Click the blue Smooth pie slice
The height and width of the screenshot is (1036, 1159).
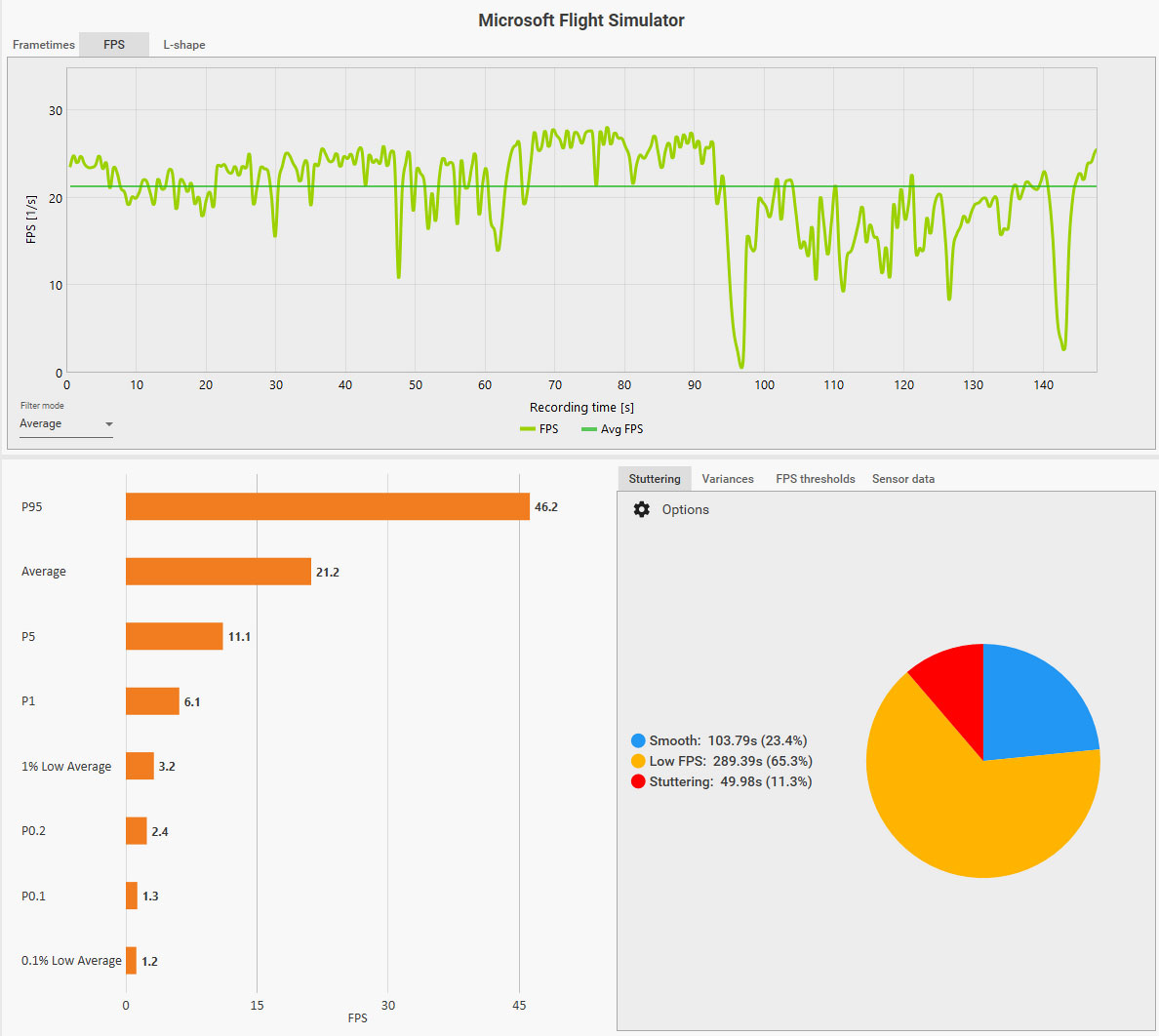(1032, 702)
